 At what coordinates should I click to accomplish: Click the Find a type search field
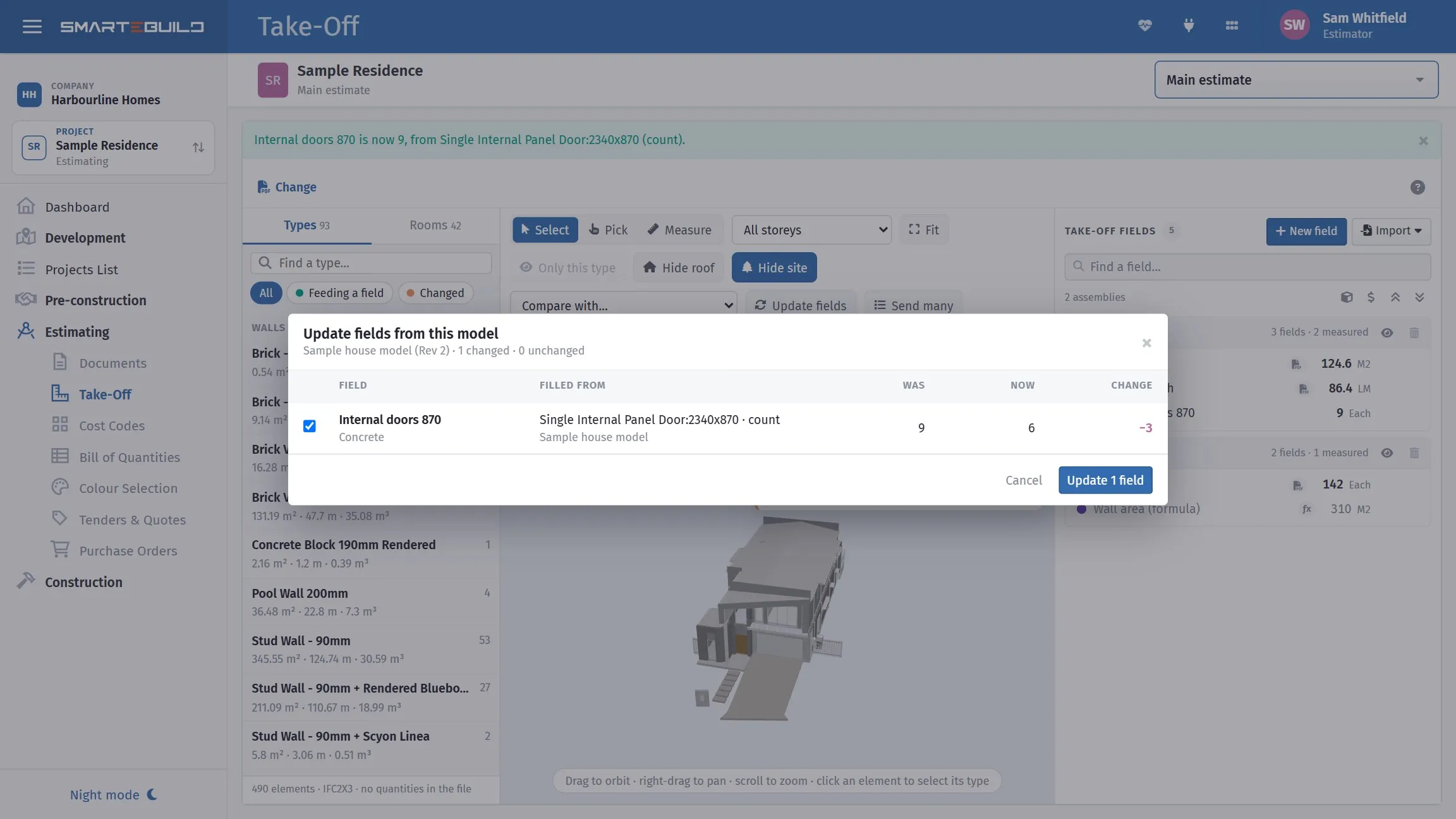point(371,263)
